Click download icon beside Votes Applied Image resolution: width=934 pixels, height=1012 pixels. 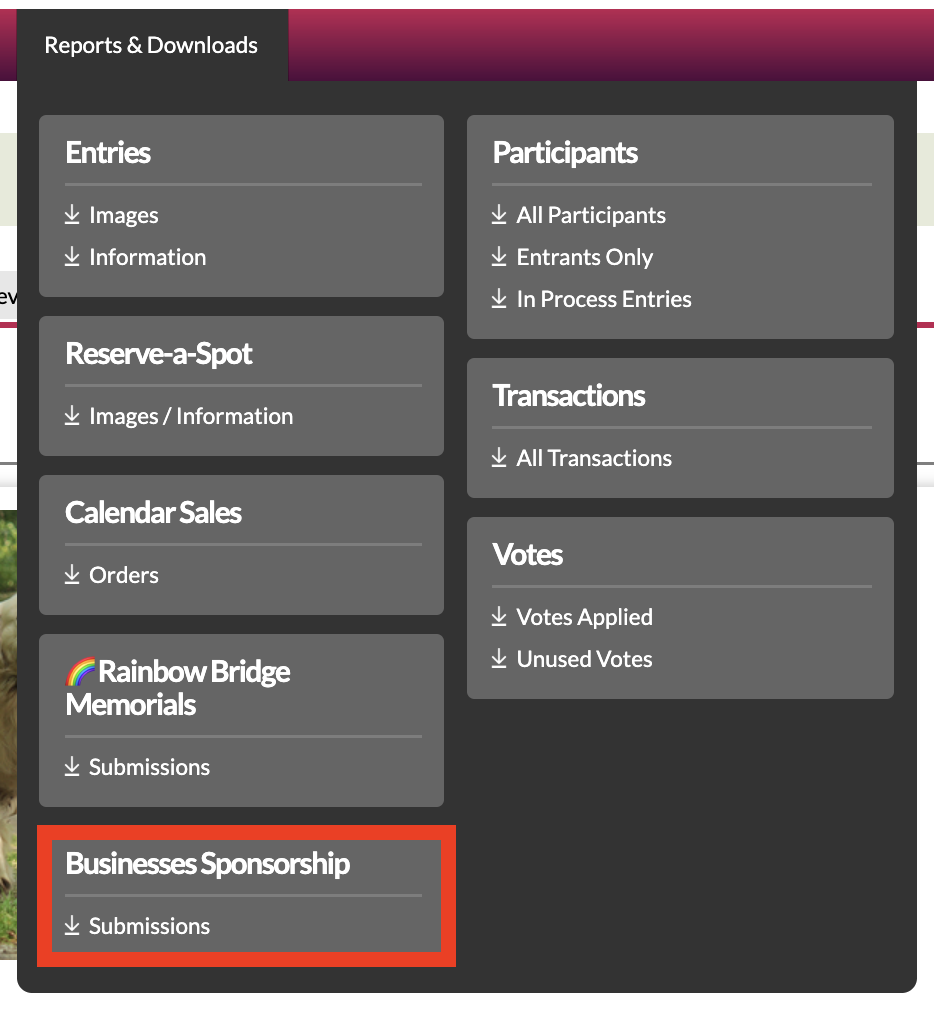pos(499,617)
